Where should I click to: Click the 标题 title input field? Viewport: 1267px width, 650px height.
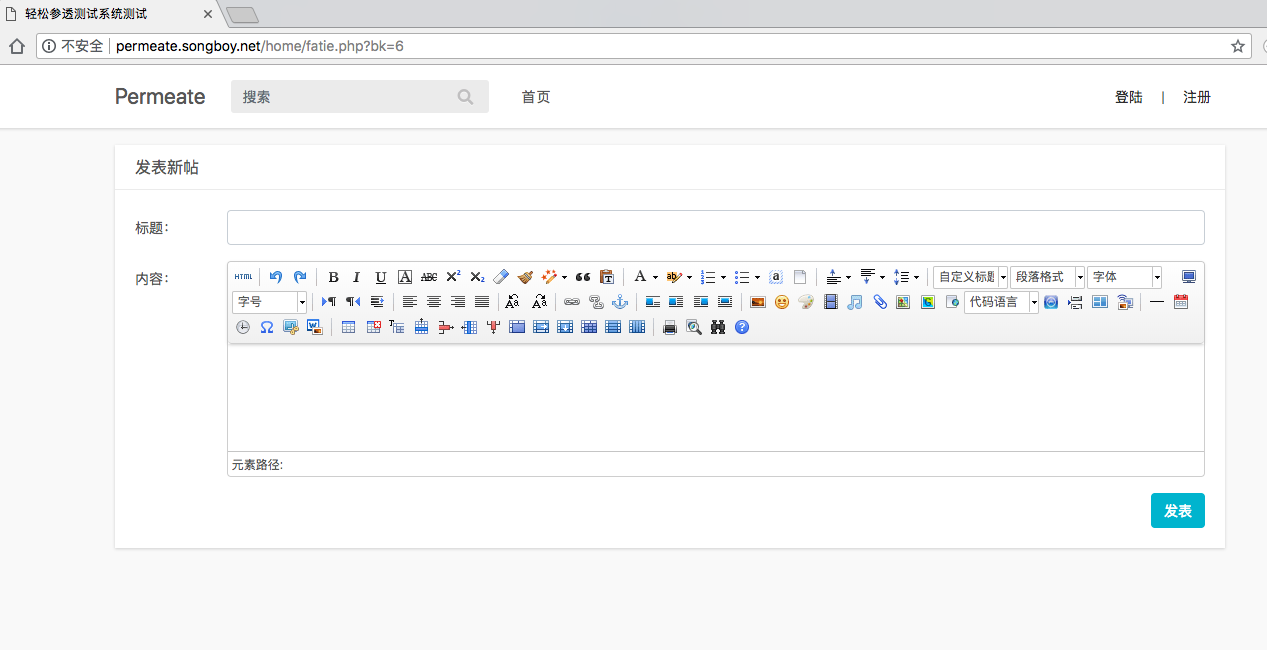point(716,227)
